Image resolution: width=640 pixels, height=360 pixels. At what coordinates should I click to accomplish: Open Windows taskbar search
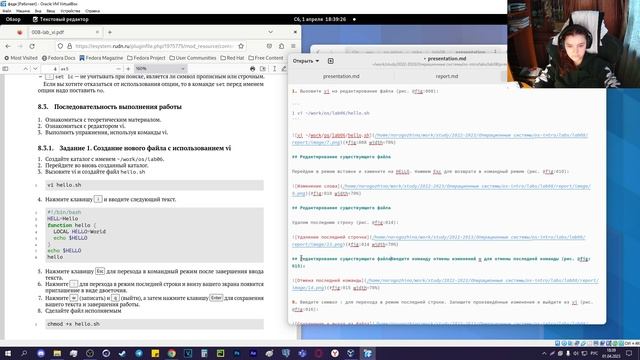click(x=24, y=353)
